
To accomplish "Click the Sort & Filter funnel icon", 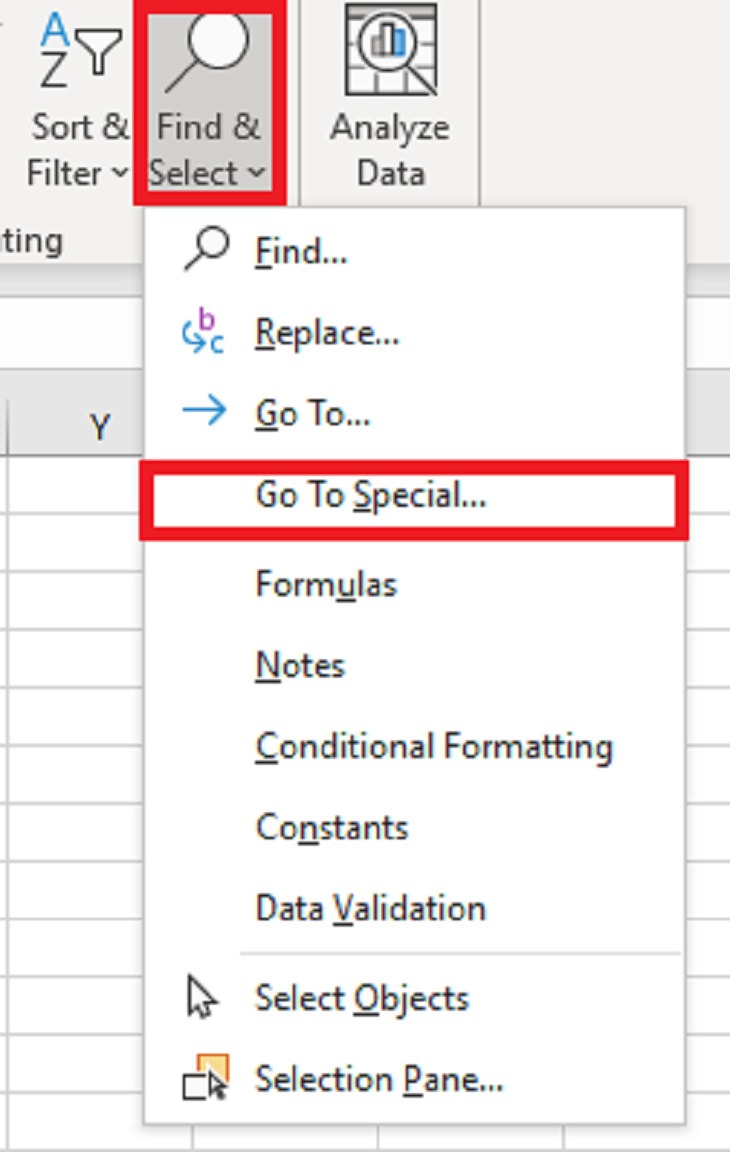I will [x=81, y=51].
